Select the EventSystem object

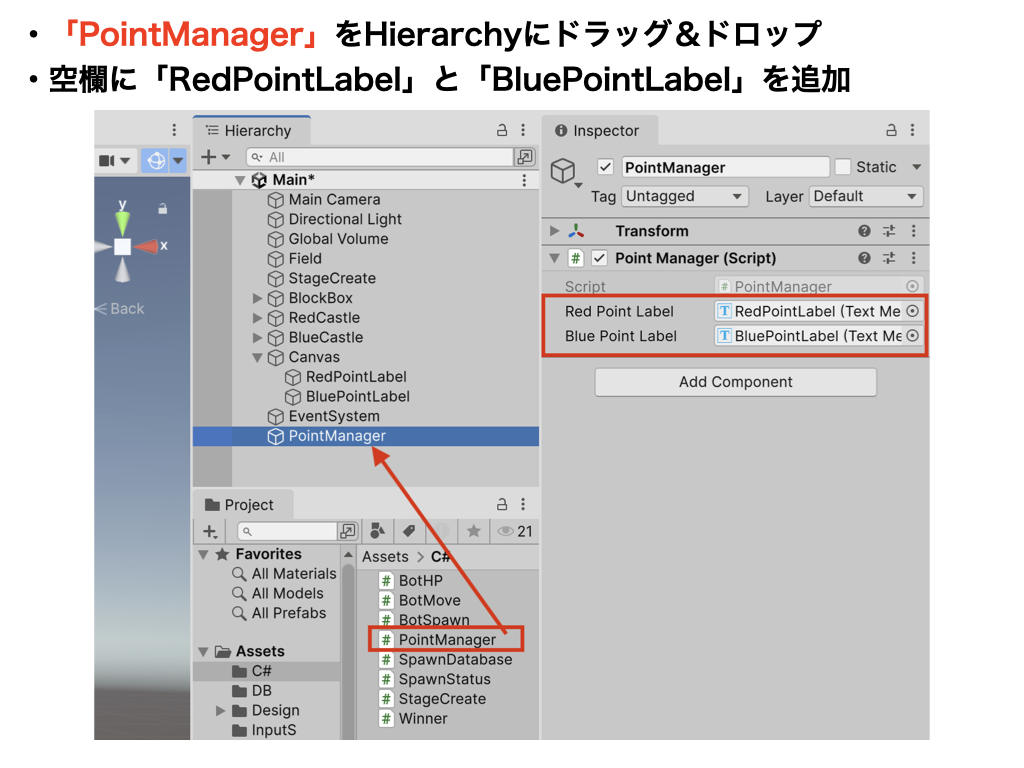click(333, 416)
